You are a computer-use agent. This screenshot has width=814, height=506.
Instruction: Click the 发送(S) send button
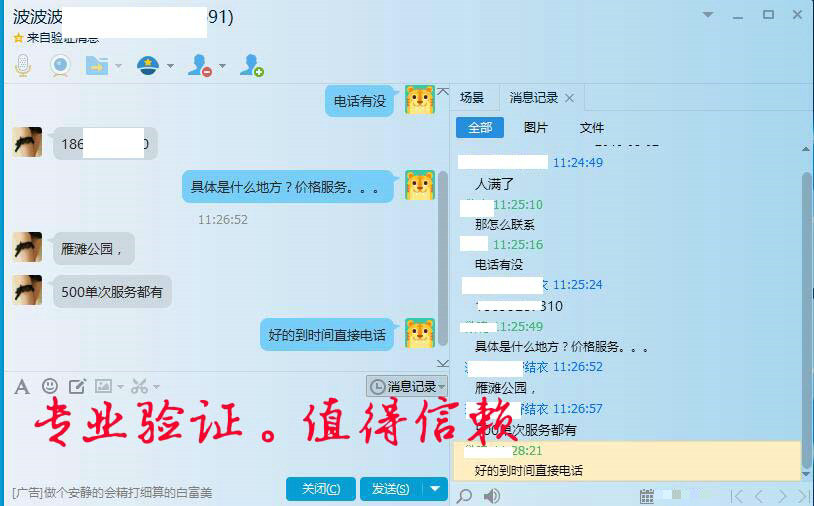pyautogui.click(x=390, y=489)
